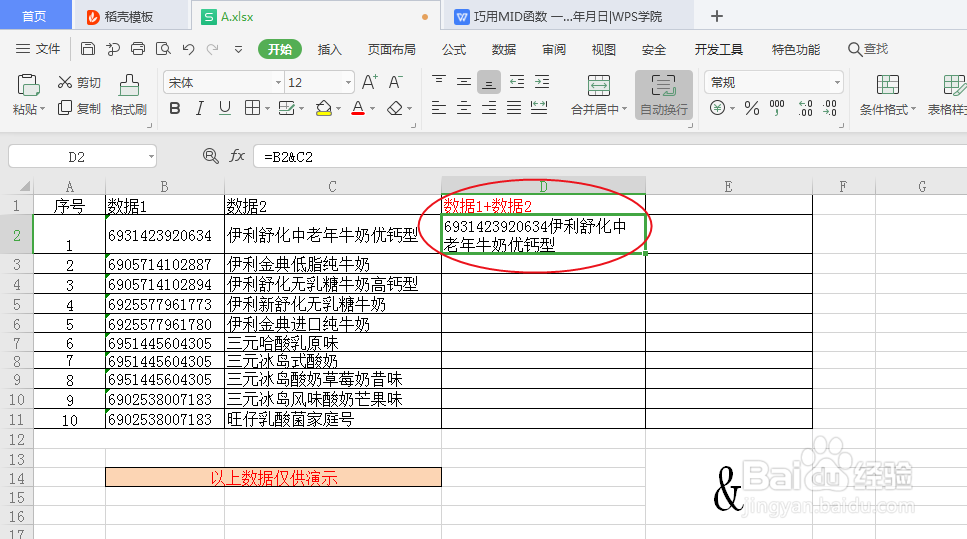Center text horizontally
The width and height of the screenshot is (967, 539).
click(x=464, y=109)
